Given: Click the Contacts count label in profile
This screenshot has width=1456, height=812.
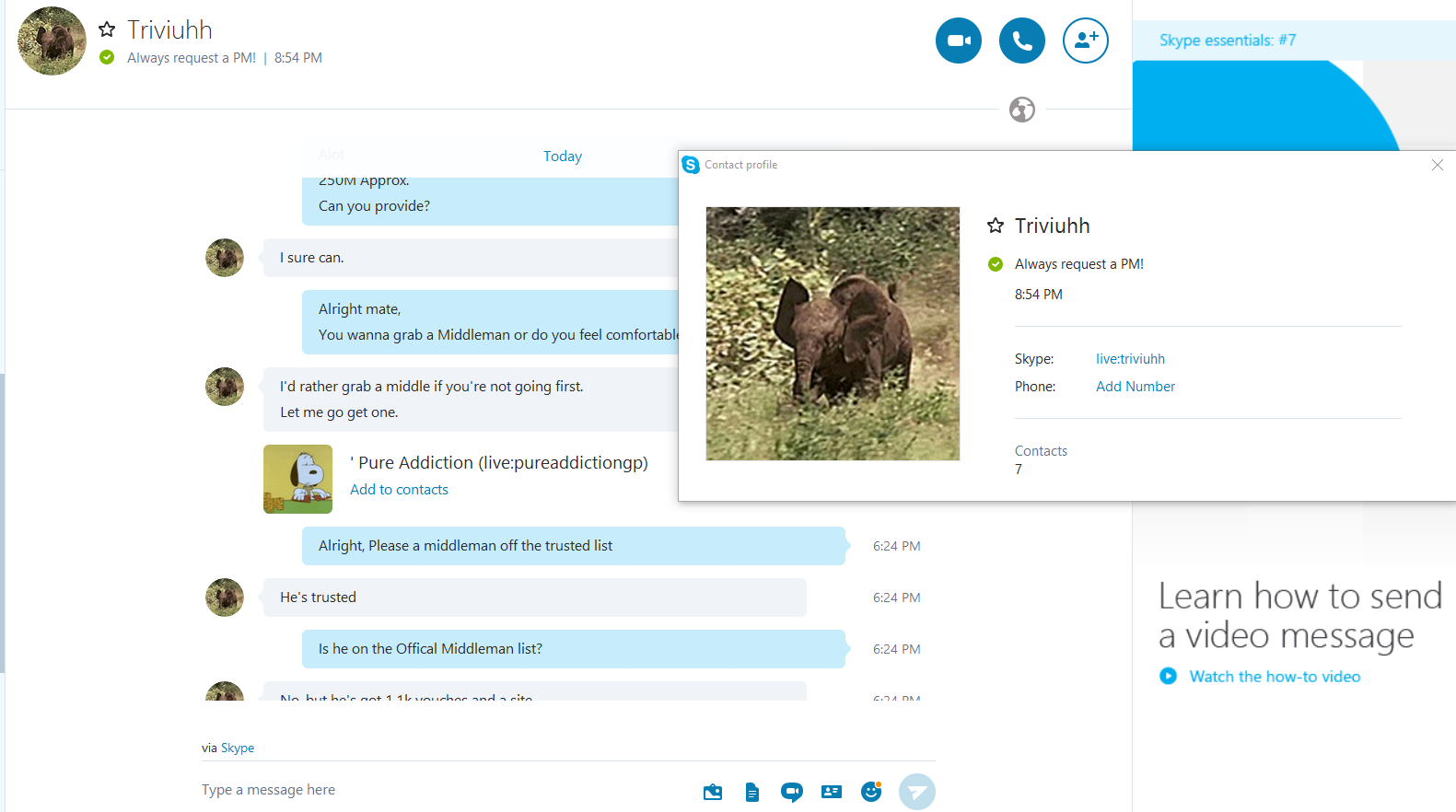Looking at the screenshot, I should click(x=1041, y=451).
